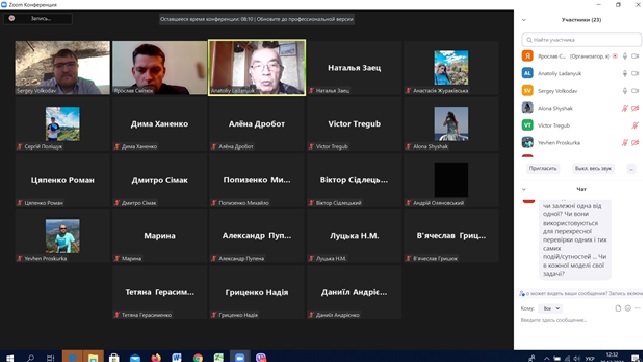Click the orange Я organizer avatar
The image size is (643, 362).
coord(527,56)
